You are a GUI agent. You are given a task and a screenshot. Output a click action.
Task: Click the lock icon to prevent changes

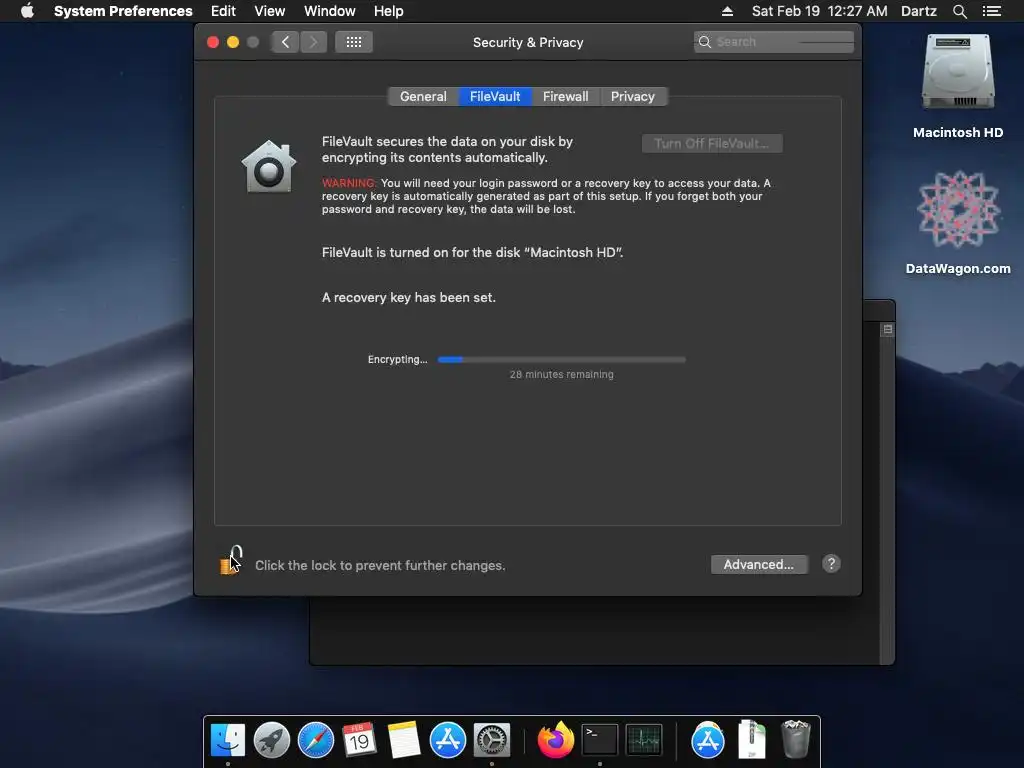230,561
